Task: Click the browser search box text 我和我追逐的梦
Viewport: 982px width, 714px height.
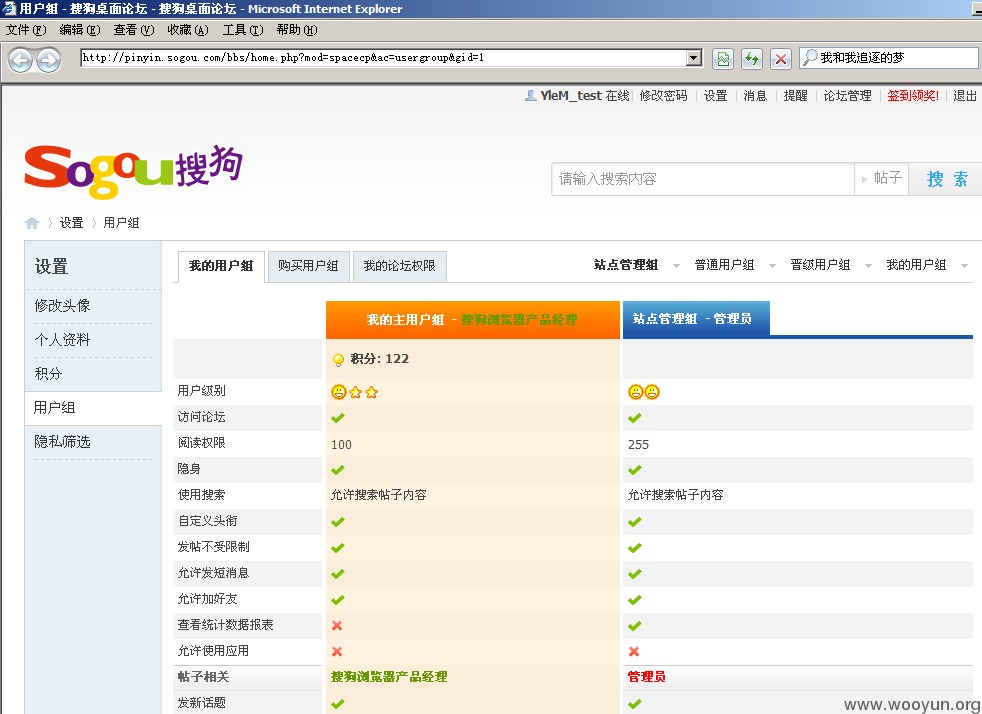Action: coord(862,58)
